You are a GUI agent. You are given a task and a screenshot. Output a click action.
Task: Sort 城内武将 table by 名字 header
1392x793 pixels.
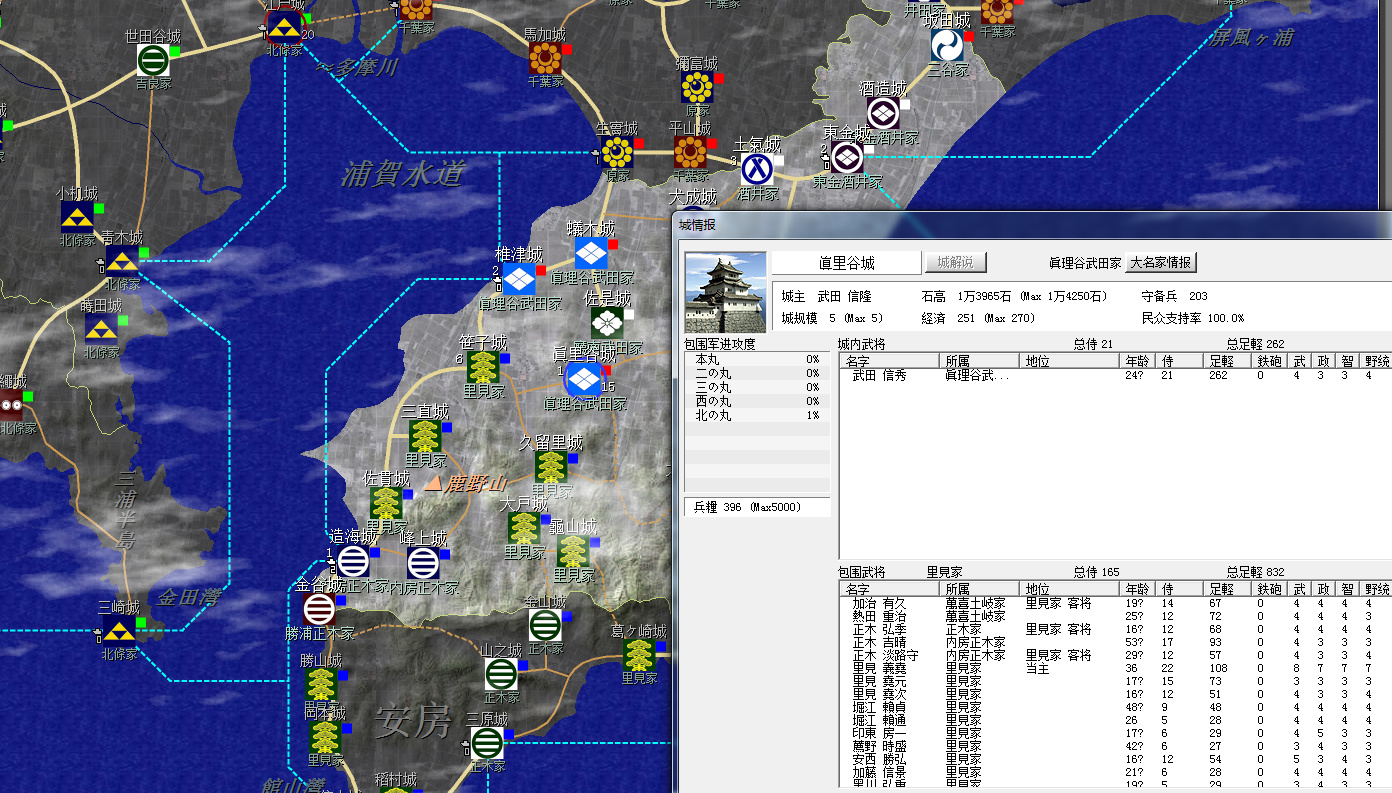tap(889, 361)
